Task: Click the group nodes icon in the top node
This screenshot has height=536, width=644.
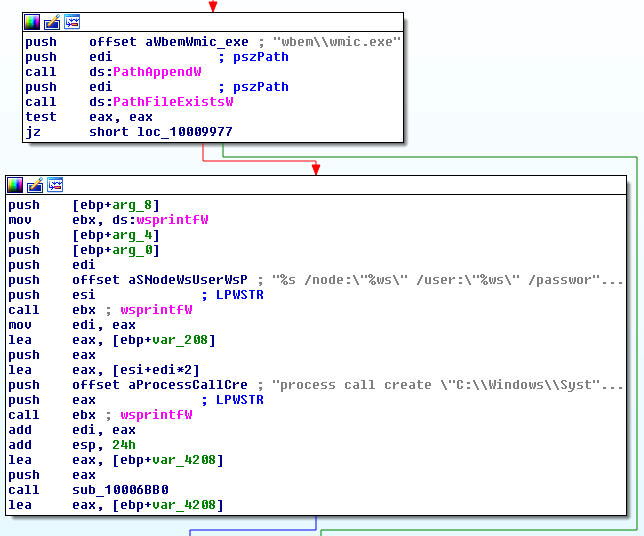Action: (x=72, y=22)
